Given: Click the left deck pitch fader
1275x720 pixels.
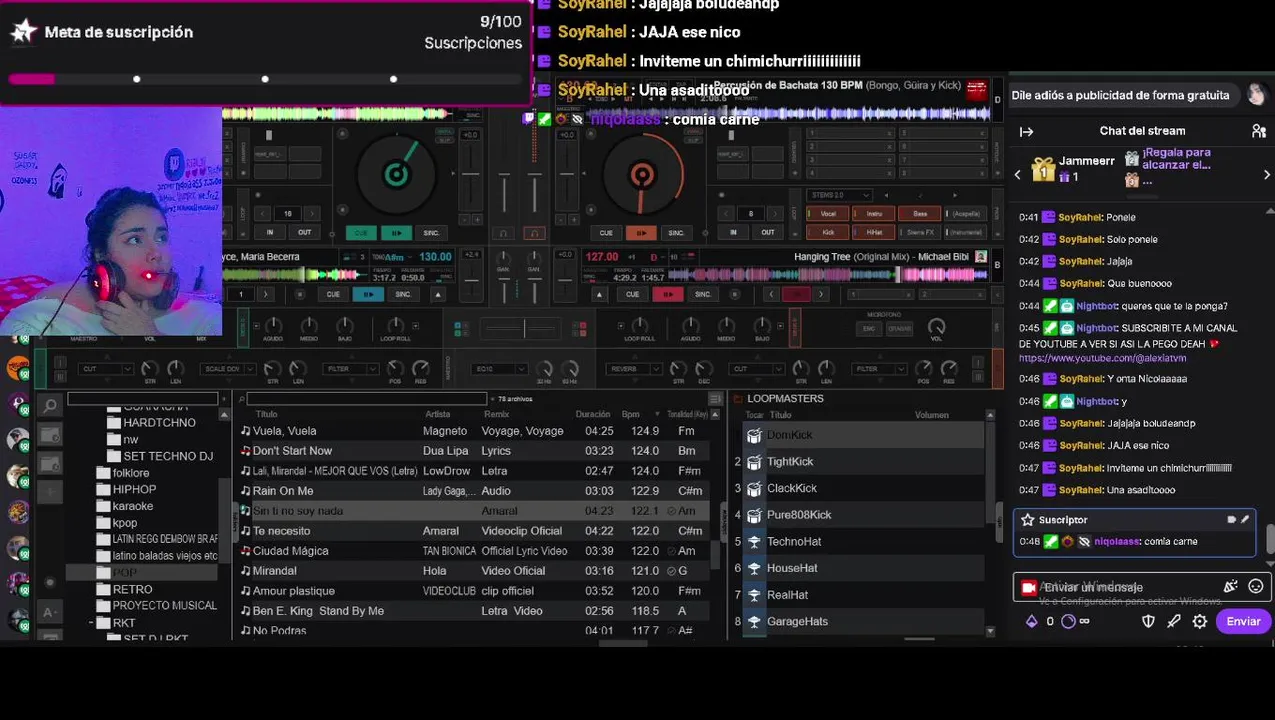Looking at the screenshot, I should click(471, 175).
